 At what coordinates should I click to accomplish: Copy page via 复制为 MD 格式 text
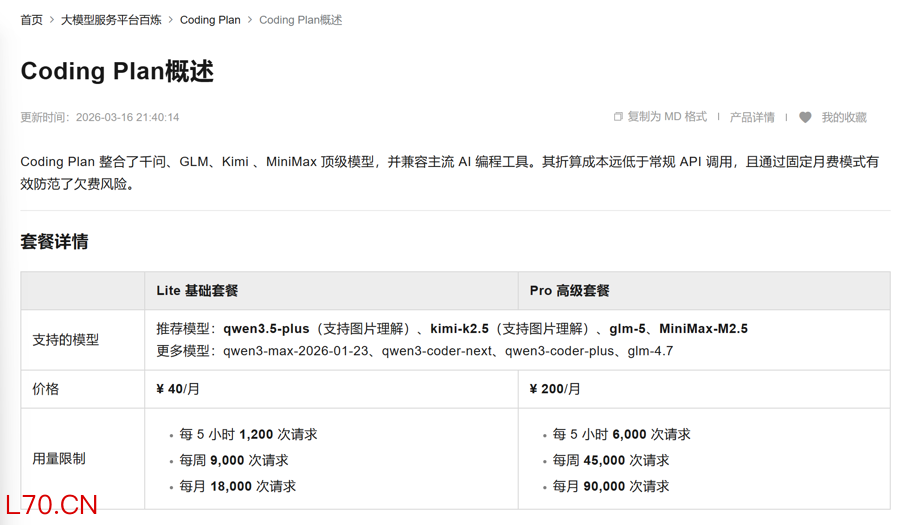click(x=666, y=117)
